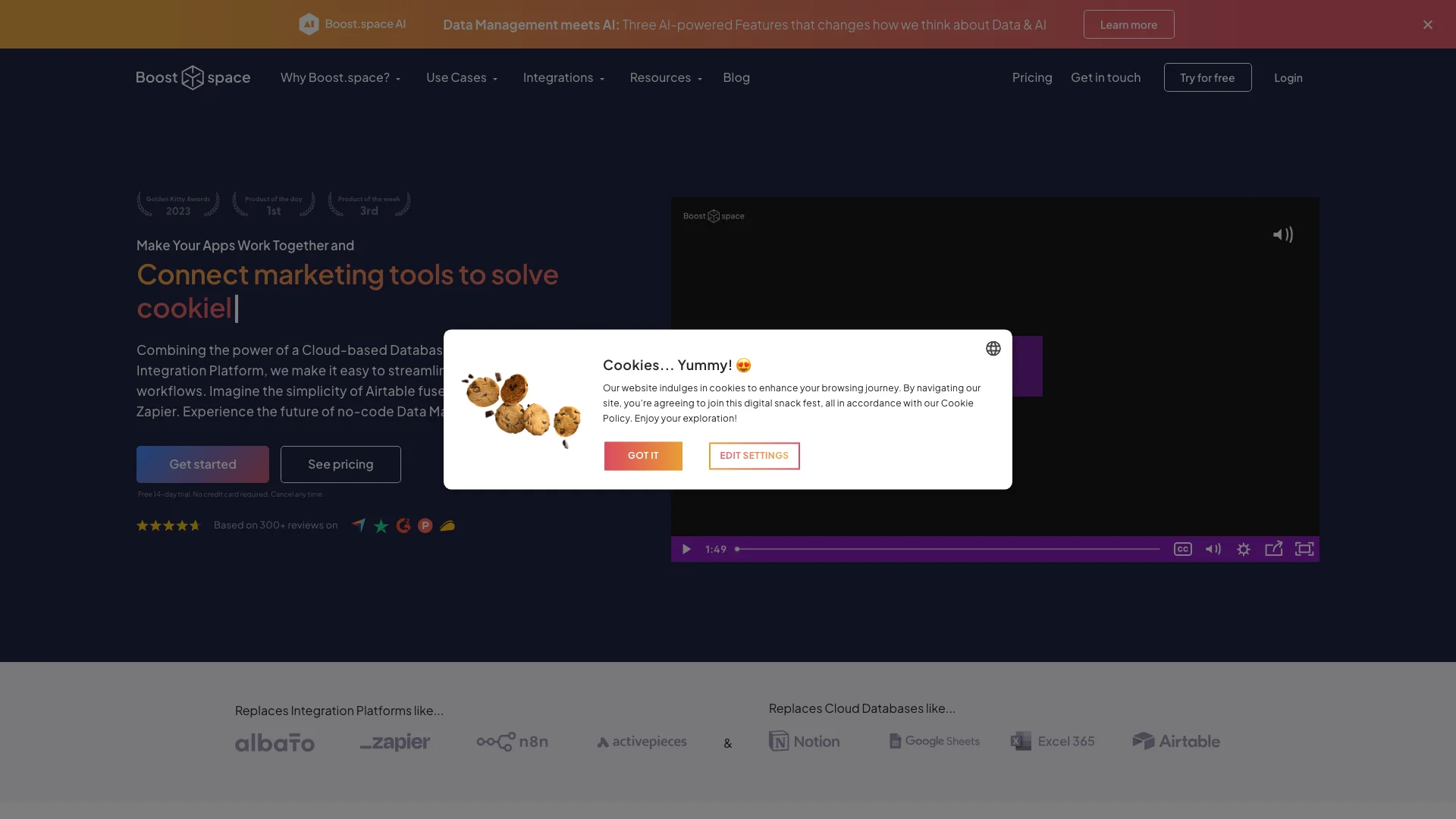This screenshot has height=819, width=1456.
Task: Mute the video from the control bar volume icon
Action: [x=1213, y=549]
